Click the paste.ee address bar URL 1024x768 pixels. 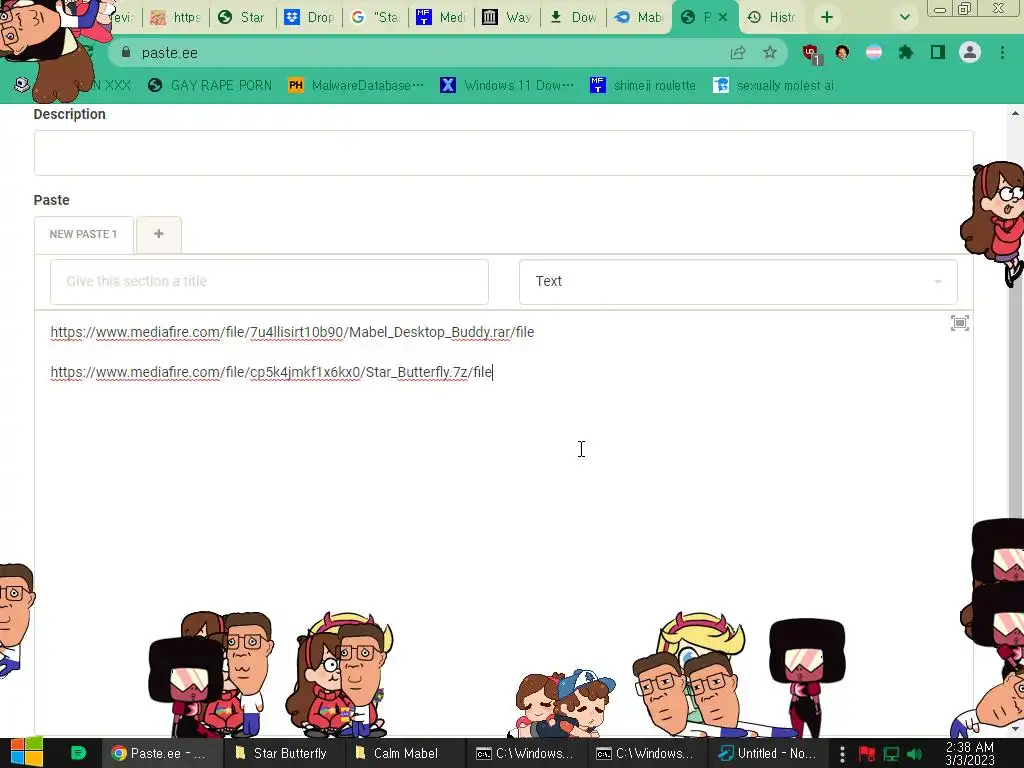(x=169, y=53)
